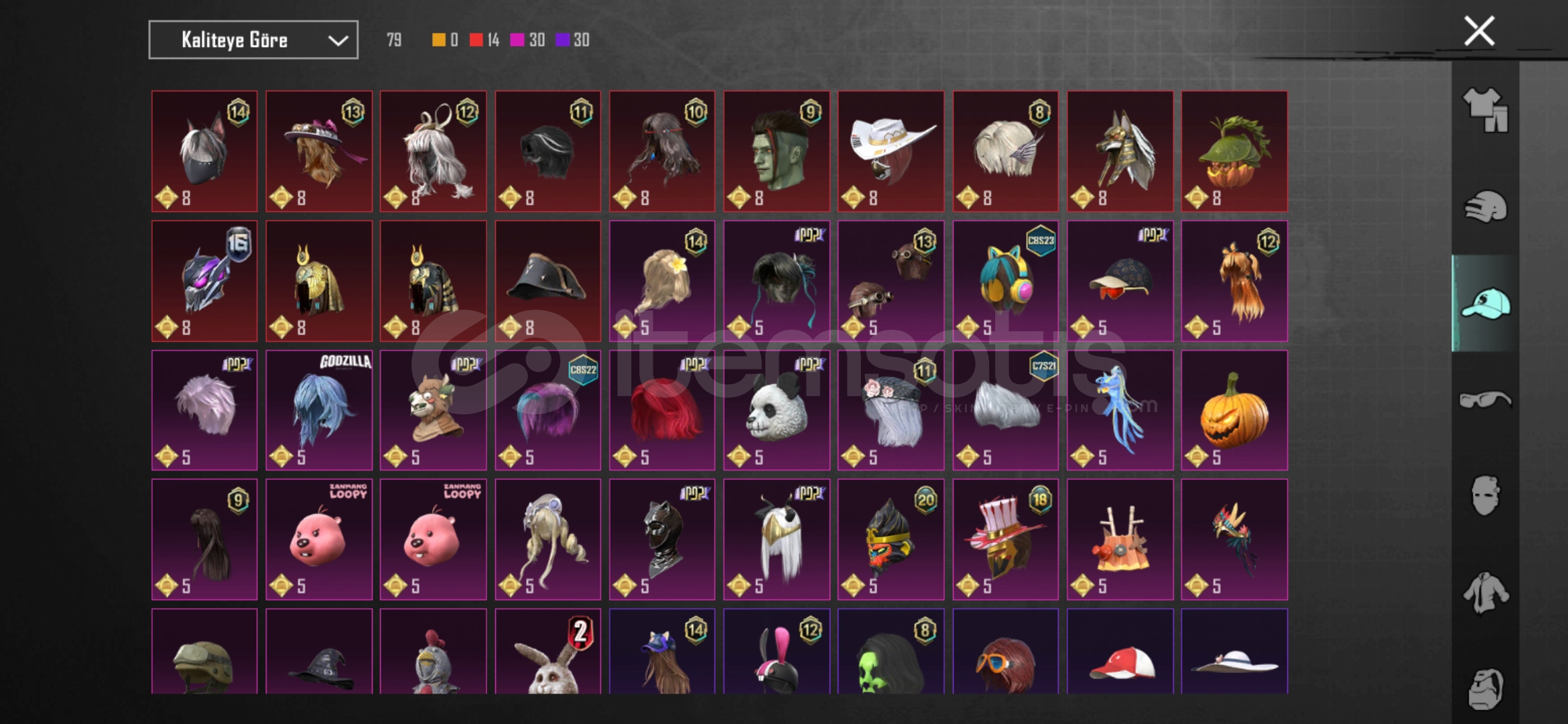Screen dimensions: 1568x724
Task: Open the backpack category icon
Action: point(1485,688)
